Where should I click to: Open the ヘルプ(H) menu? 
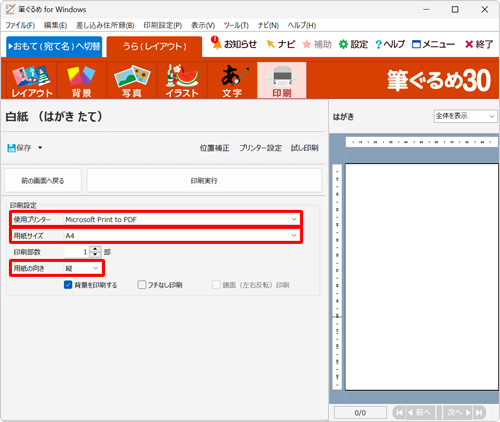pyautogui.click(x=302, y=25)
